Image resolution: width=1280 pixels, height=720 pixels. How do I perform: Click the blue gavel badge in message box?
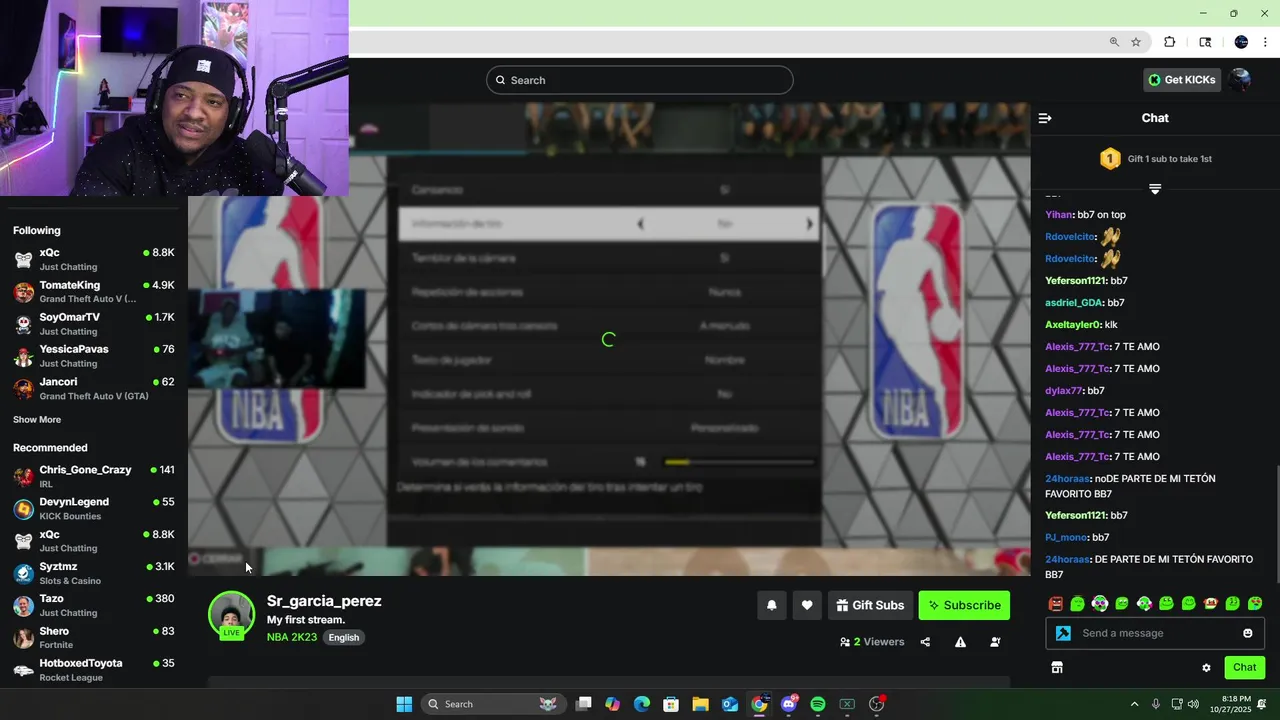(x=1063, y=633)
